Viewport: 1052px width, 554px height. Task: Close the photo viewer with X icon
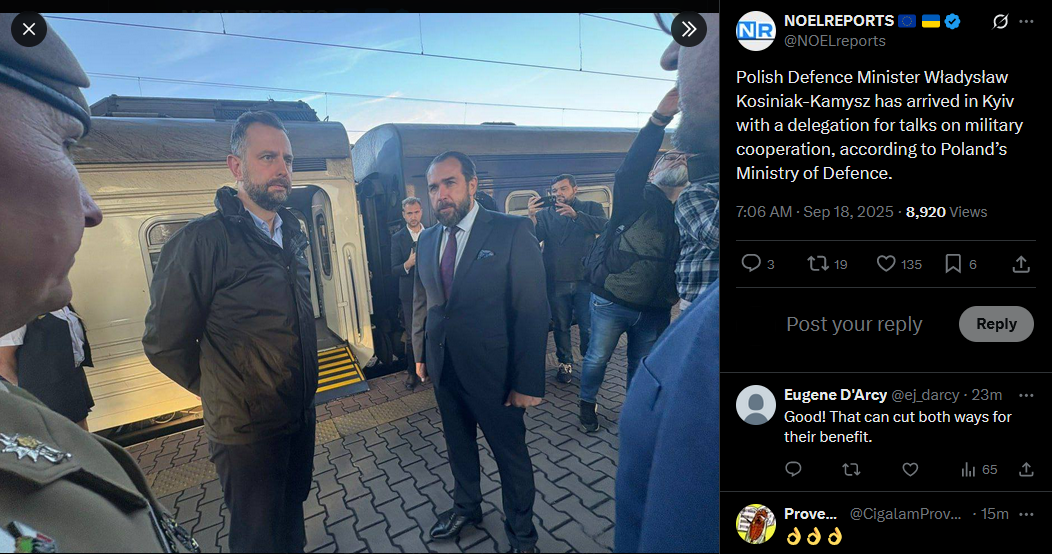click(x=29, y=30)
